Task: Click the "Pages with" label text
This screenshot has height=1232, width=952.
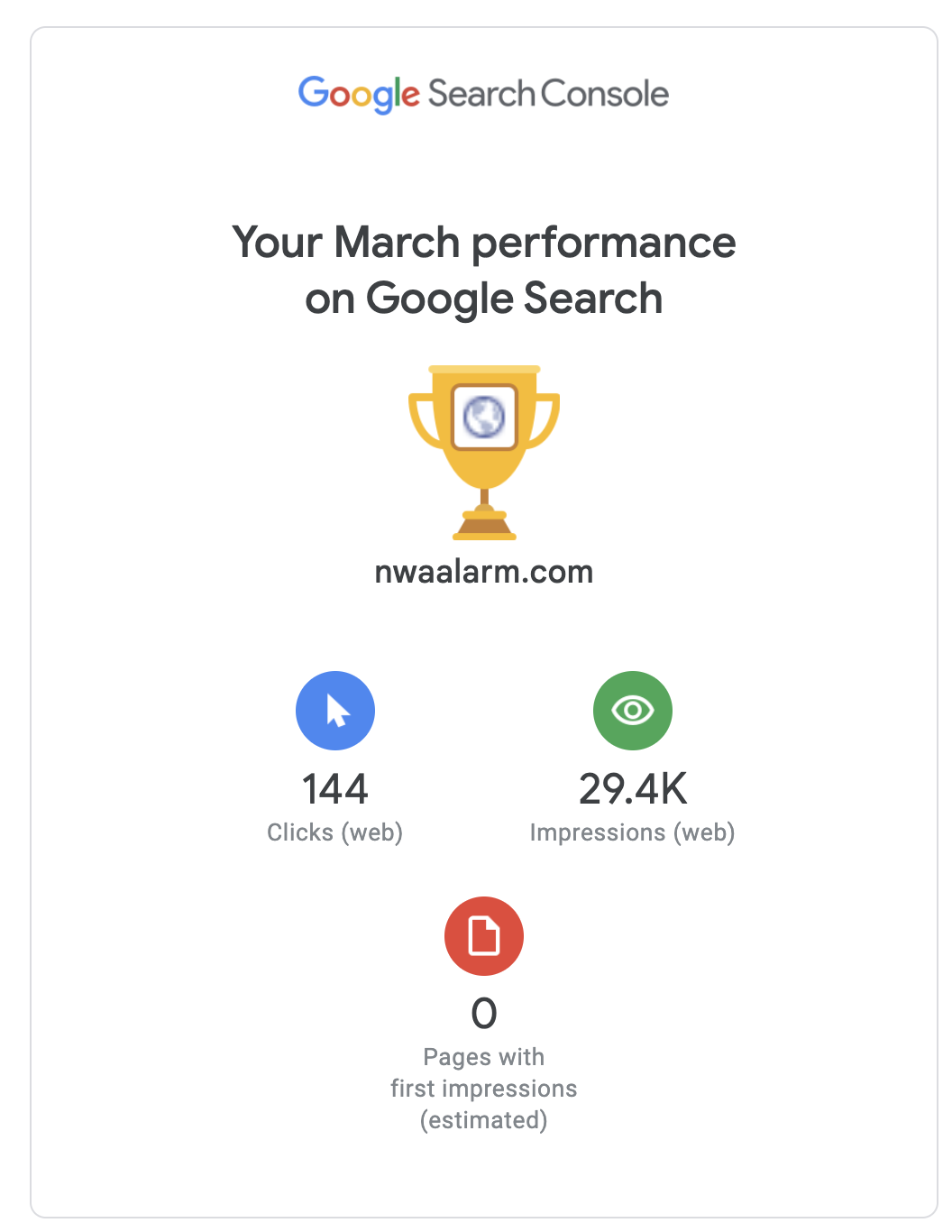Action: (484, 1057)
